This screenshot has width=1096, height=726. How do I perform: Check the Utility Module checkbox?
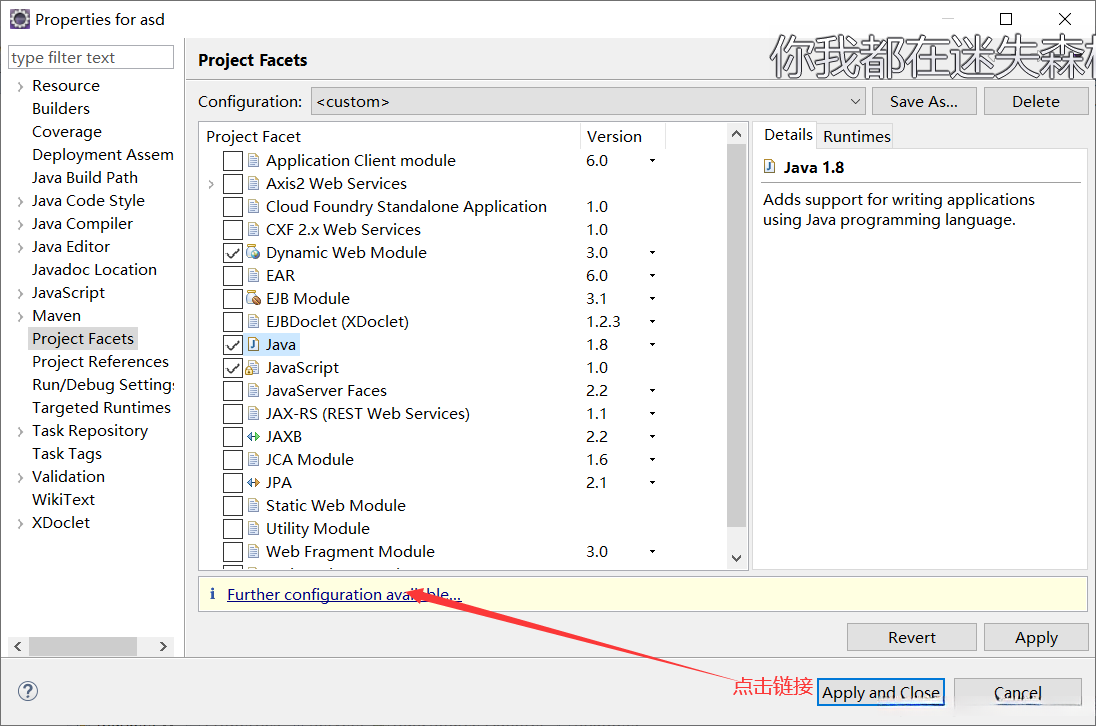(x=233, y=529)
